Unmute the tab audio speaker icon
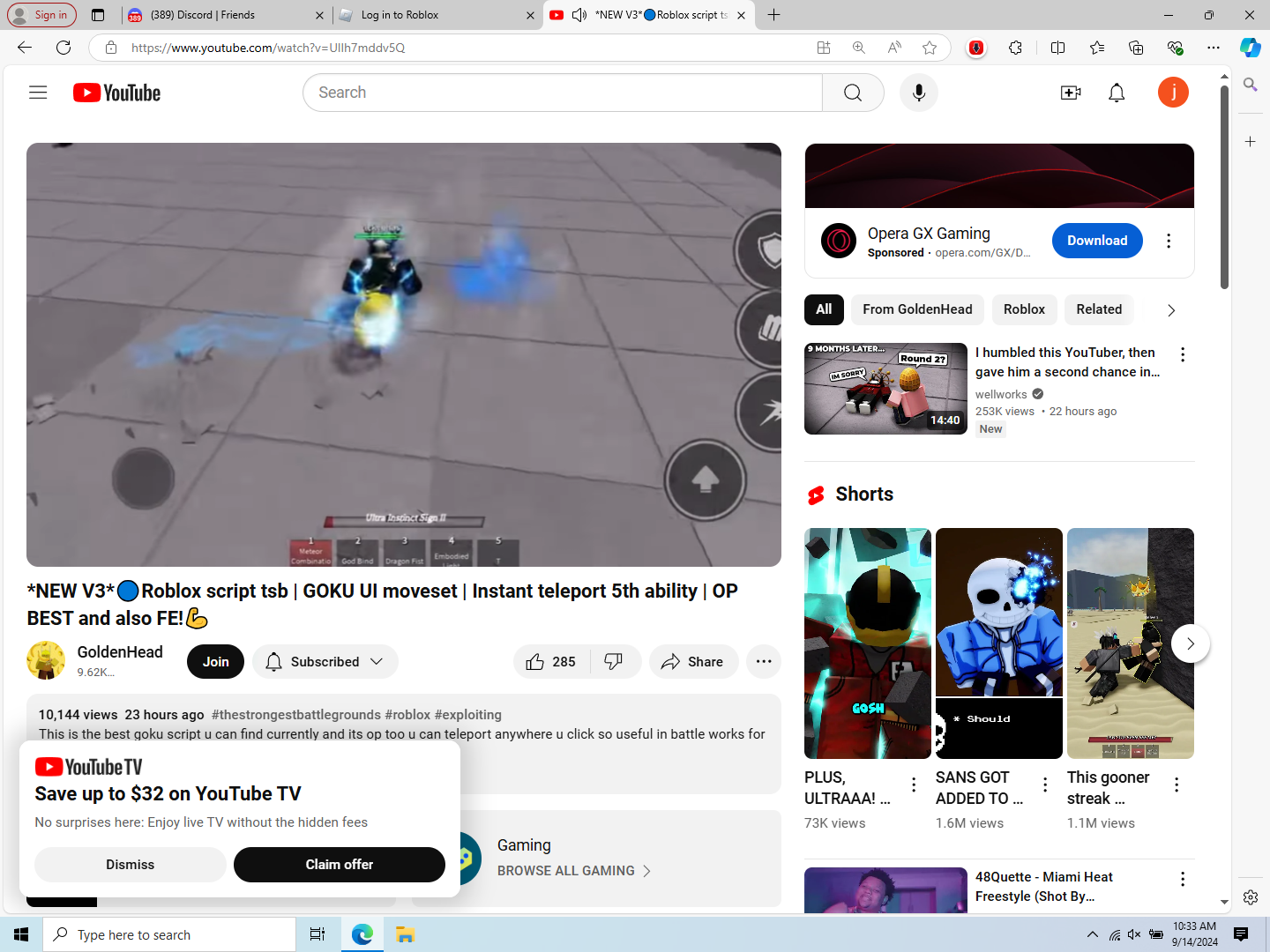 coord(579,15)
